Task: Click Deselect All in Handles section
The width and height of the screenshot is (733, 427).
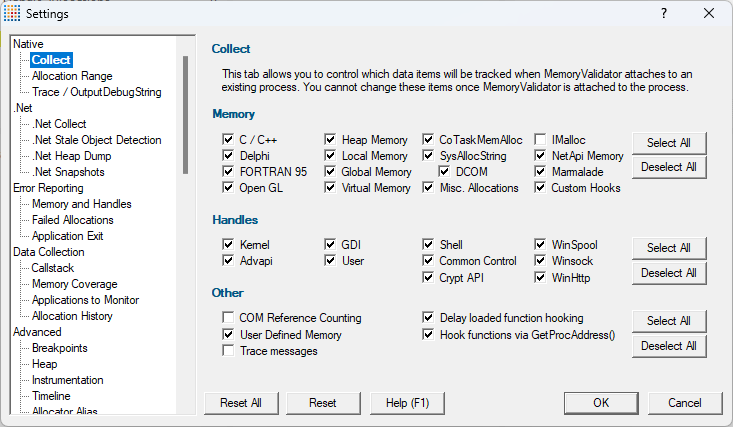Action: click(669, 273)
